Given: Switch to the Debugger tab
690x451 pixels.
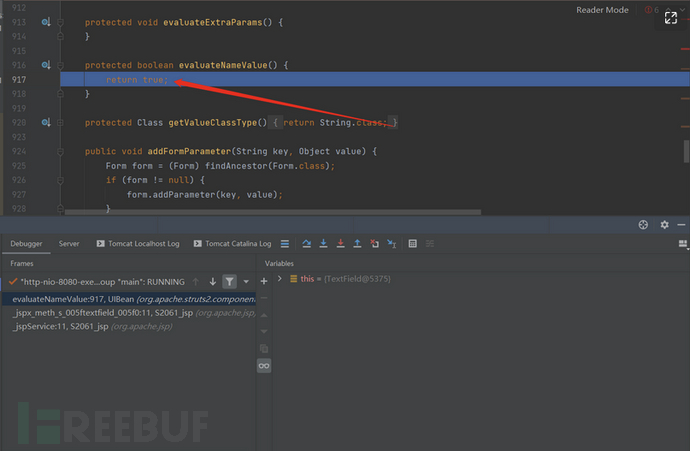Looking at the screenshot, I should [26, 243].
